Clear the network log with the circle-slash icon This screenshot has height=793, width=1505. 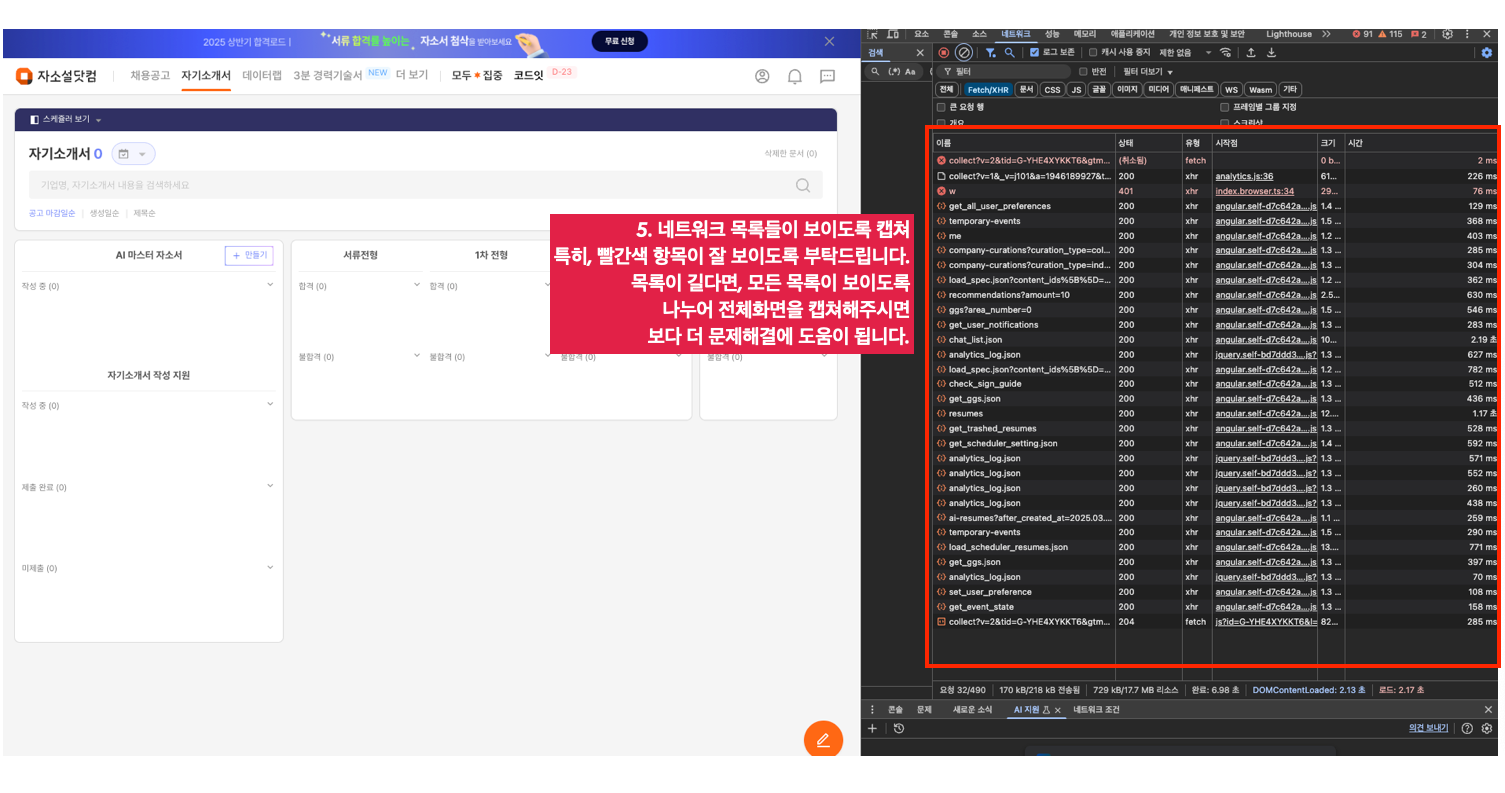click(x=964, y=53)
